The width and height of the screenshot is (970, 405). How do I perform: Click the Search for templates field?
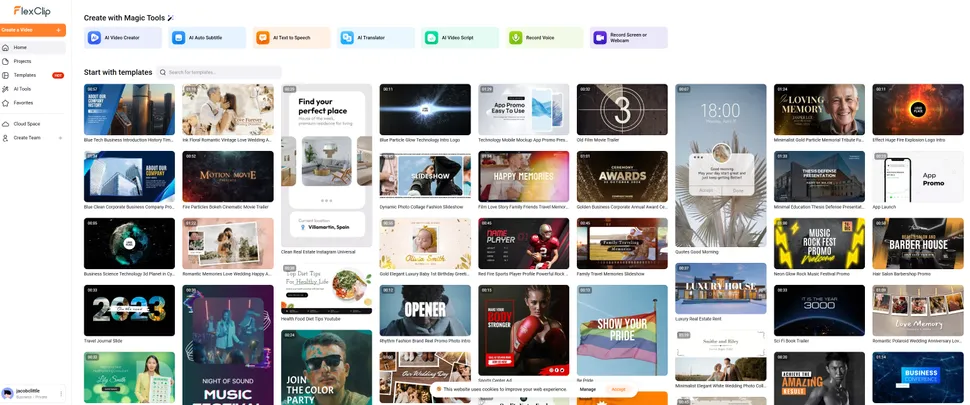[222, 73]
